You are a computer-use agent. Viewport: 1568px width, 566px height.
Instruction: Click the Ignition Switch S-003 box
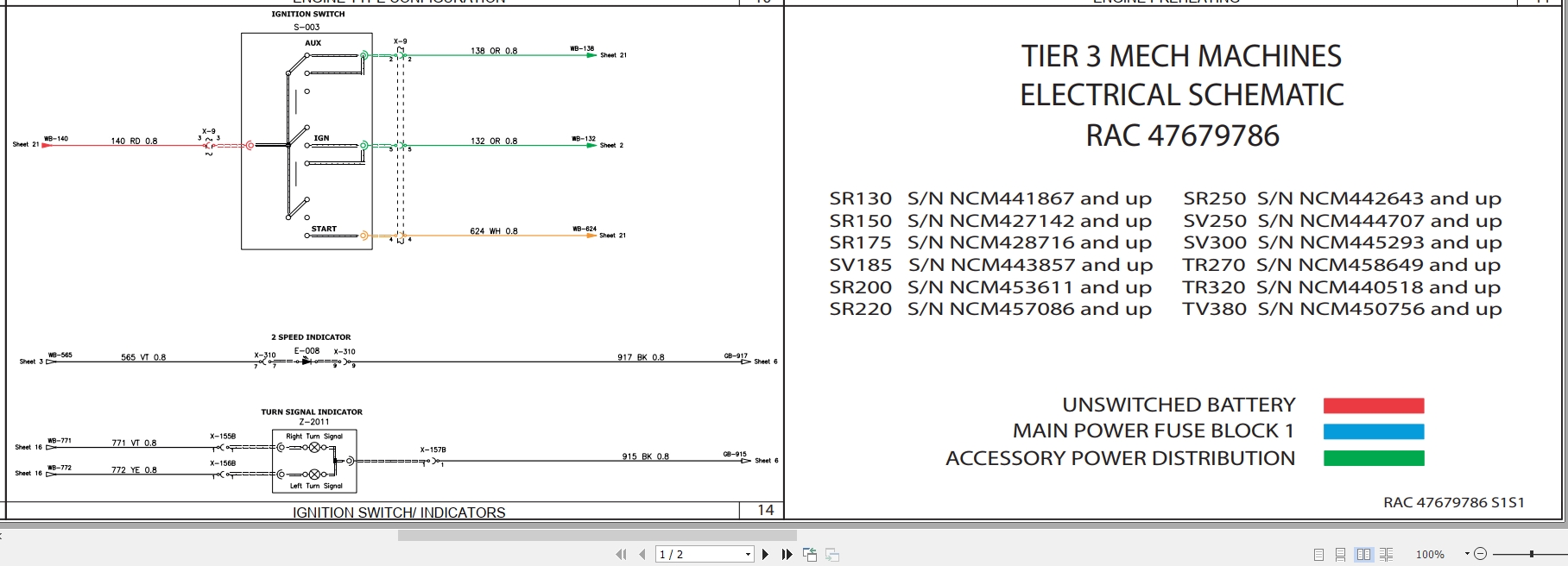(x=307, y=141)
